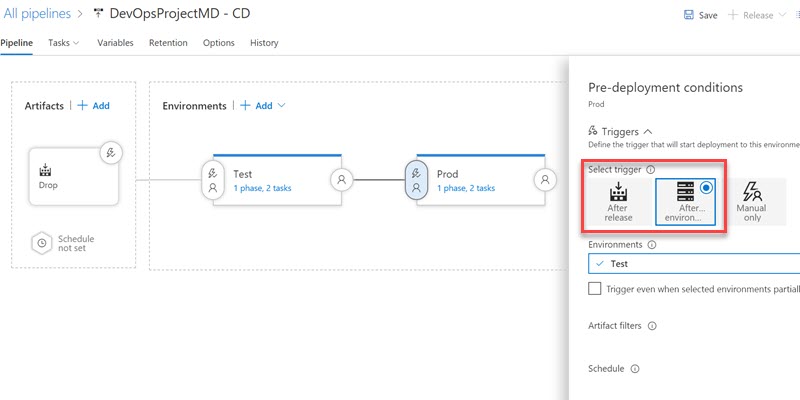Collapse the Triggers section chevron

648,132
